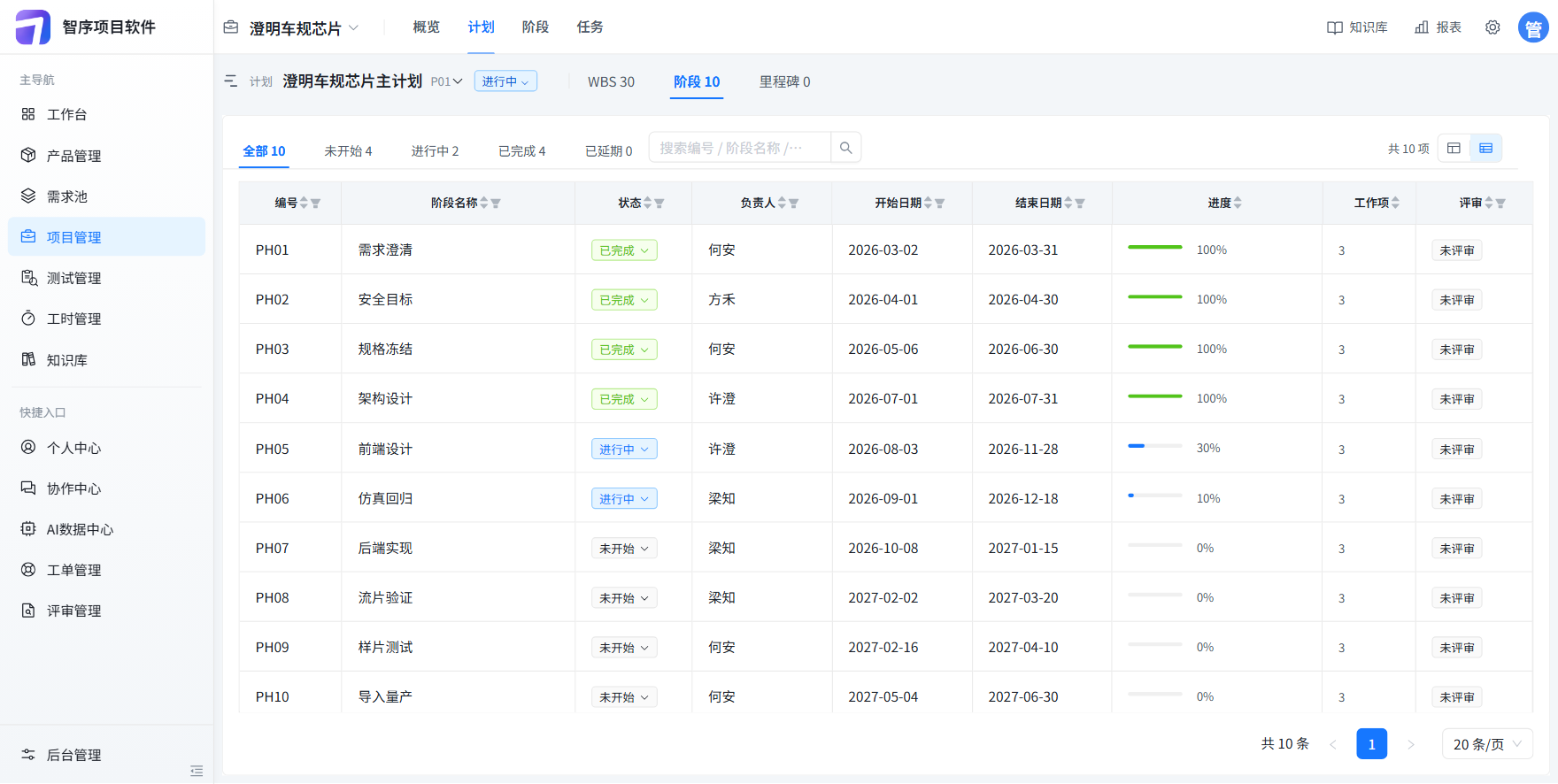1558x784 pixels.
Task: Change status dropdown for PH01 需求澄清
Action: point(624,250)
